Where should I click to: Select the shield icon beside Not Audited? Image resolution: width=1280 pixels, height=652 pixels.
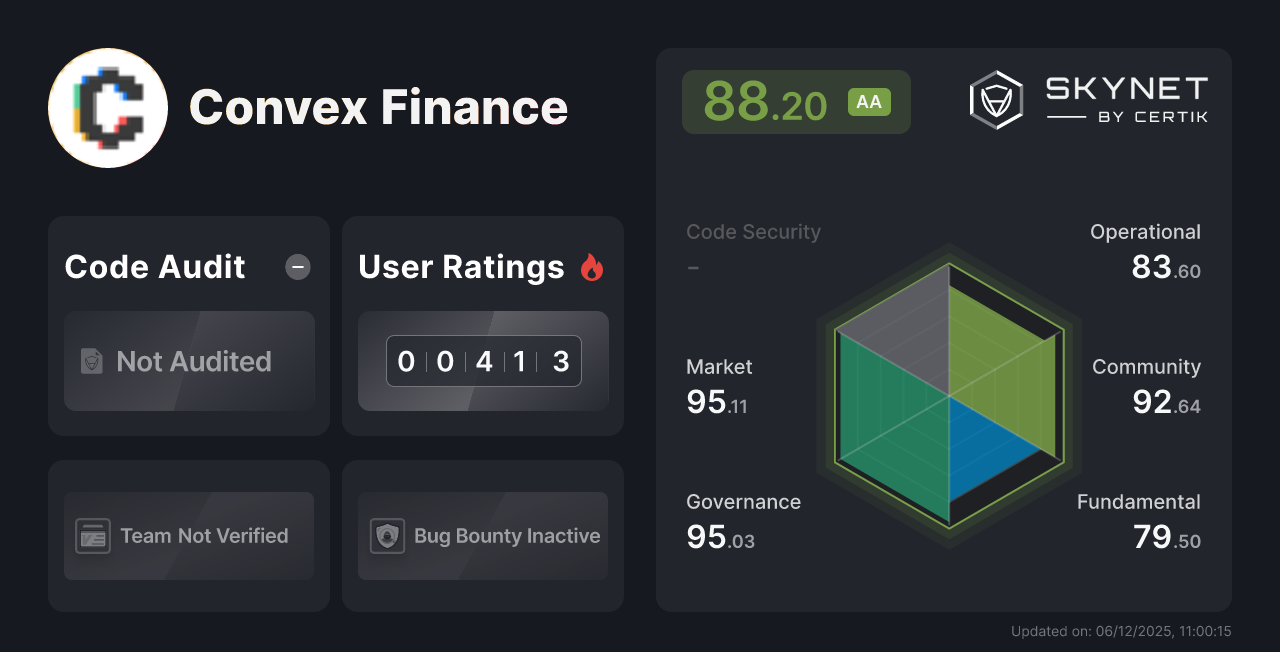point(92,362)
